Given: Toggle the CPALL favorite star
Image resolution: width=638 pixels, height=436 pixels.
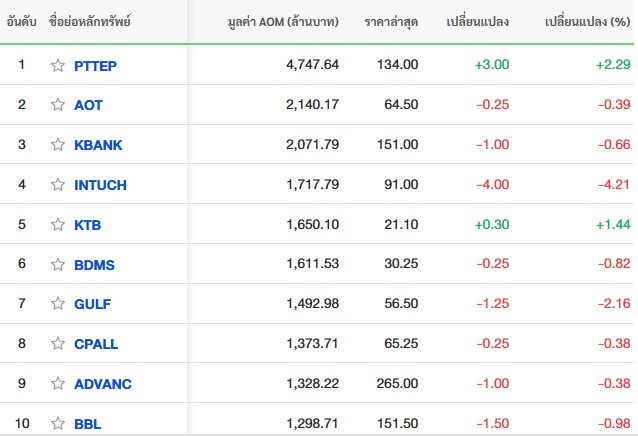Looking at the screenshot, I should (58, 344).
